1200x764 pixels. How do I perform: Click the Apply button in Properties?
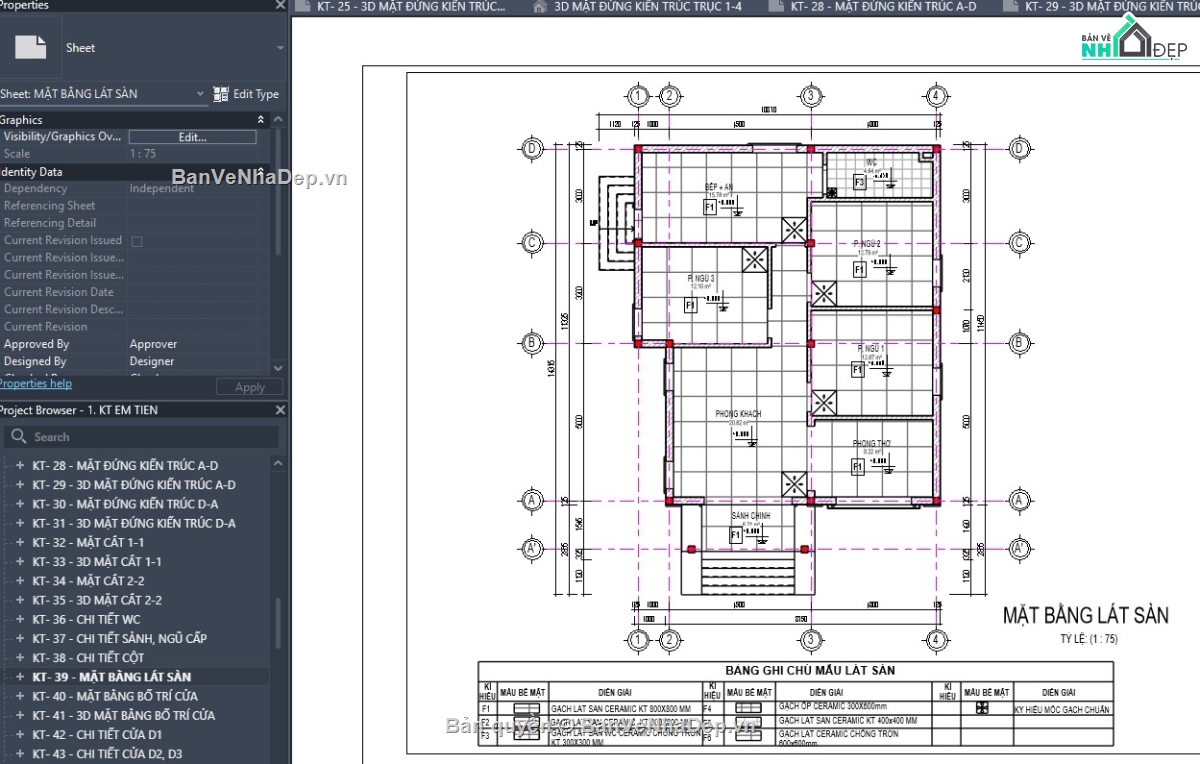click(250, 387)
